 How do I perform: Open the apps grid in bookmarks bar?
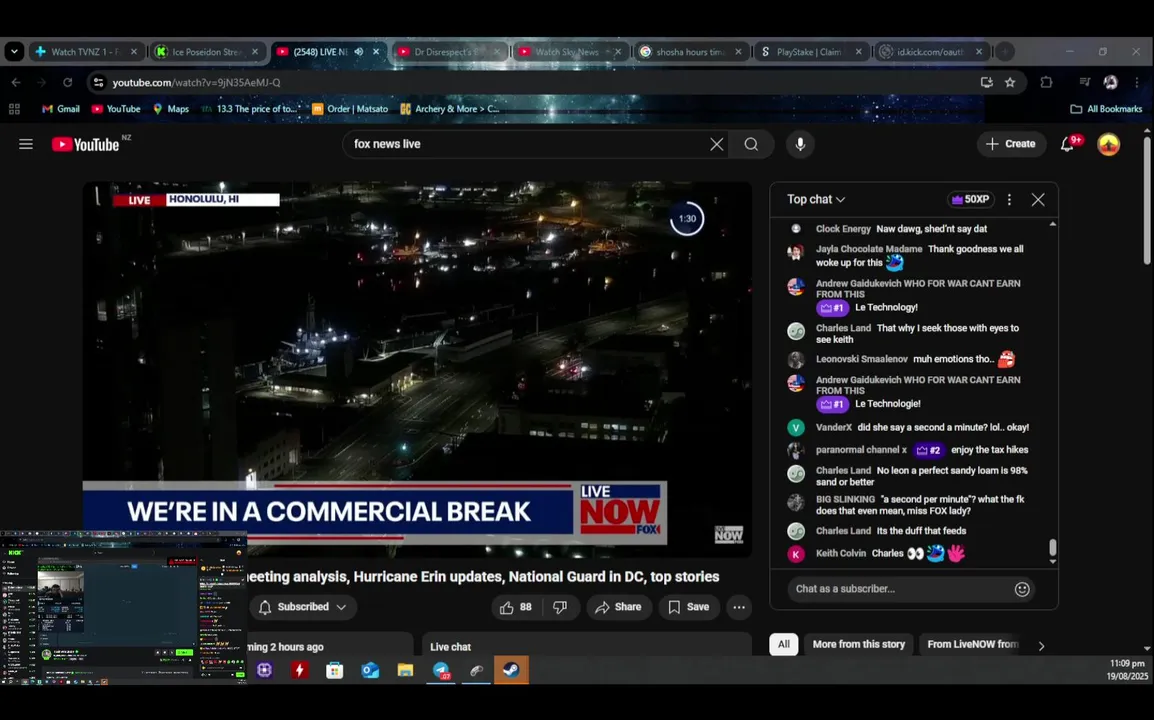(x=14, y=109)
